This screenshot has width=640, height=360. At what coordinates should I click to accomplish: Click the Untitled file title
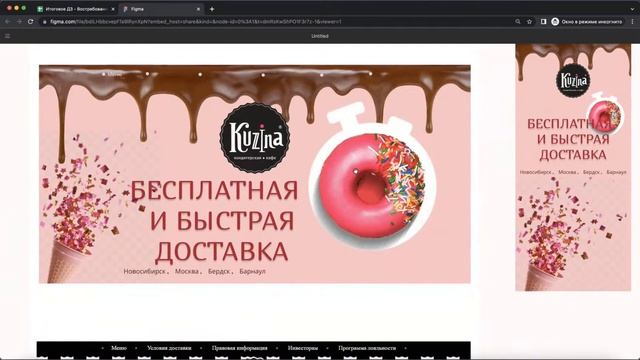point(320,36)
